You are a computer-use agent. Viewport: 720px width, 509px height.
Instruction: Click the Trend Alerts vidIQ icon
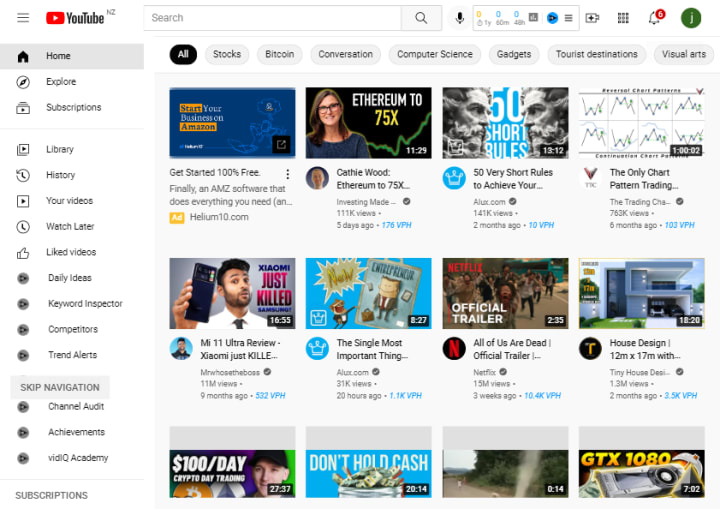click(23, 355)
